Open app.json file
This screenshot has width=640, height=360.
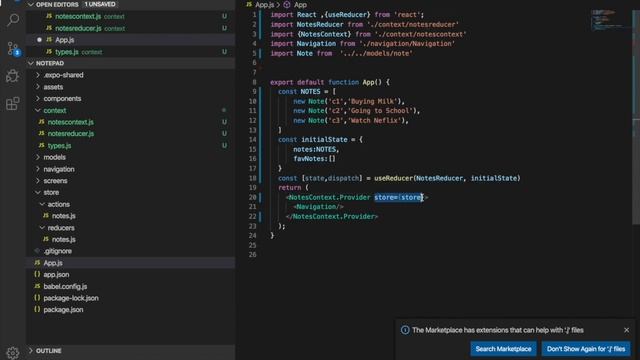(x=131, y=275)
